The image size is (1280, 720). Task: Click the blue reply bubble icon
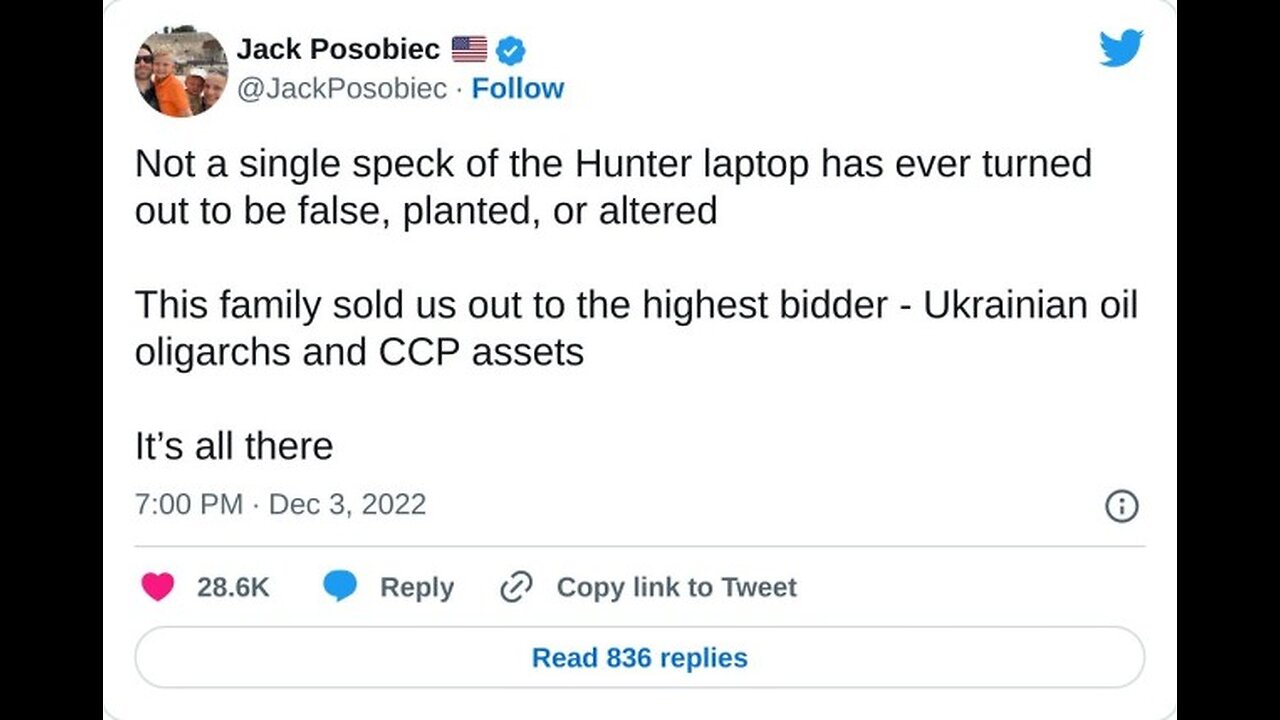click(340, 587)
